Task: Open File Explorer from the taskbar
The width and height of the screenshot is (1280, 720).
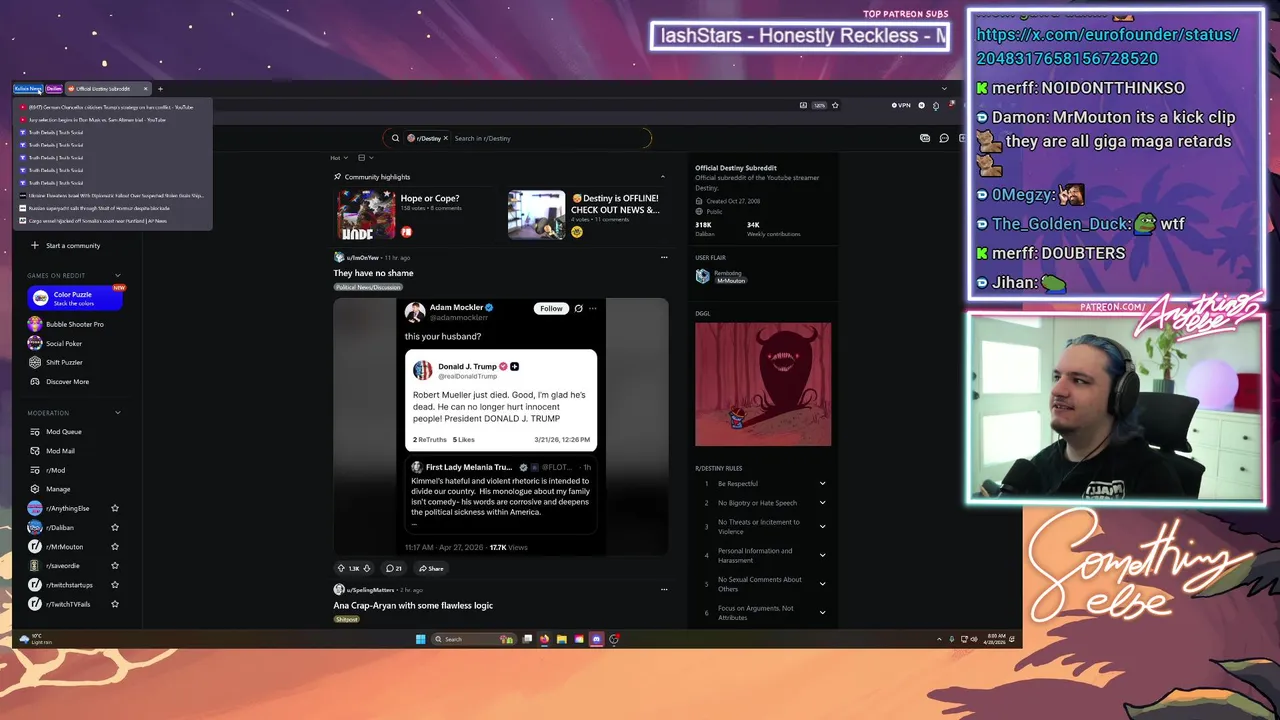Action: click(x=562, y=639)
